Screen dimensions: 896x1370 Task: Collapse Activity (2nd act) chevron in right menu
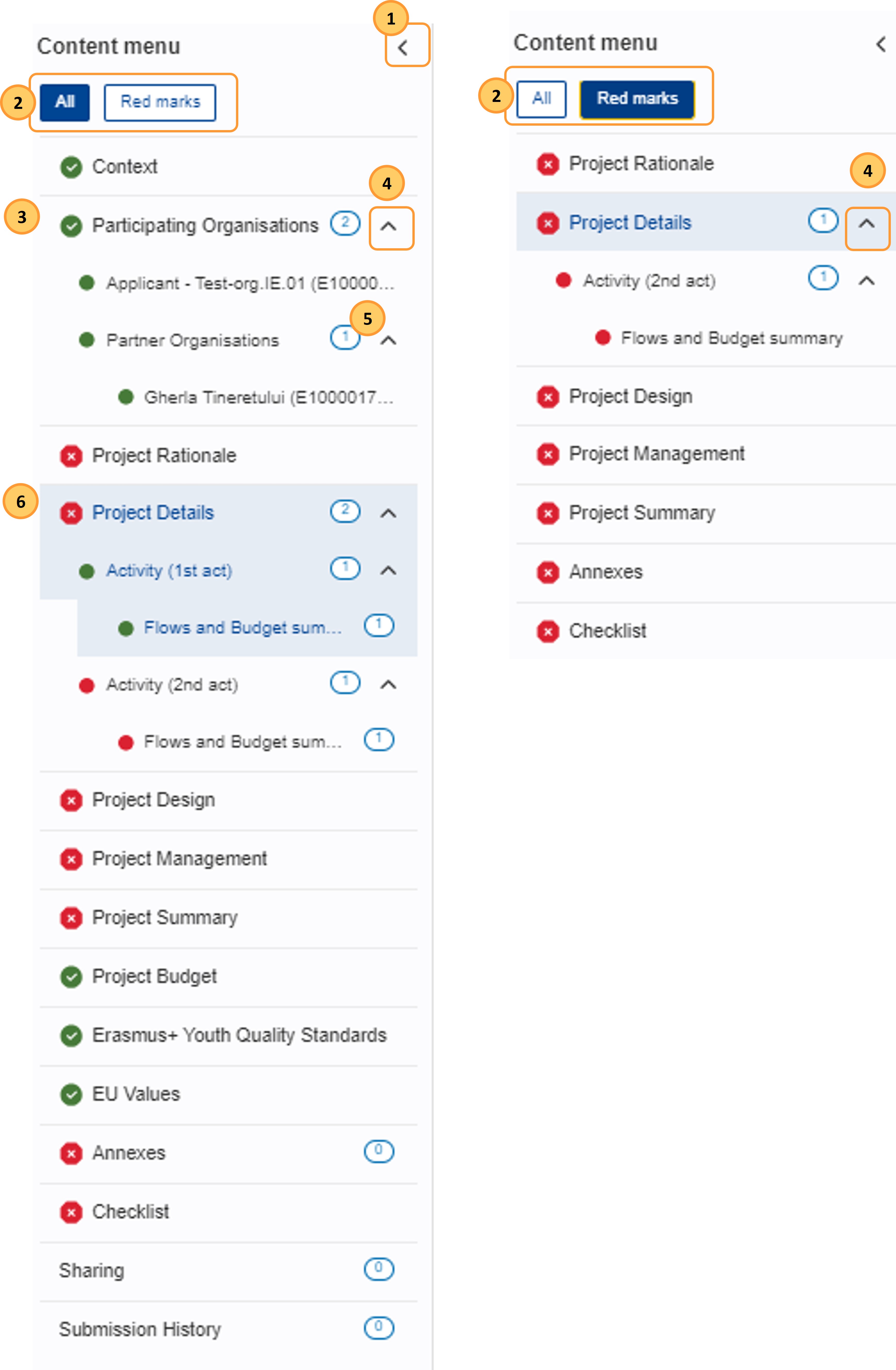(x=867, y=280)
